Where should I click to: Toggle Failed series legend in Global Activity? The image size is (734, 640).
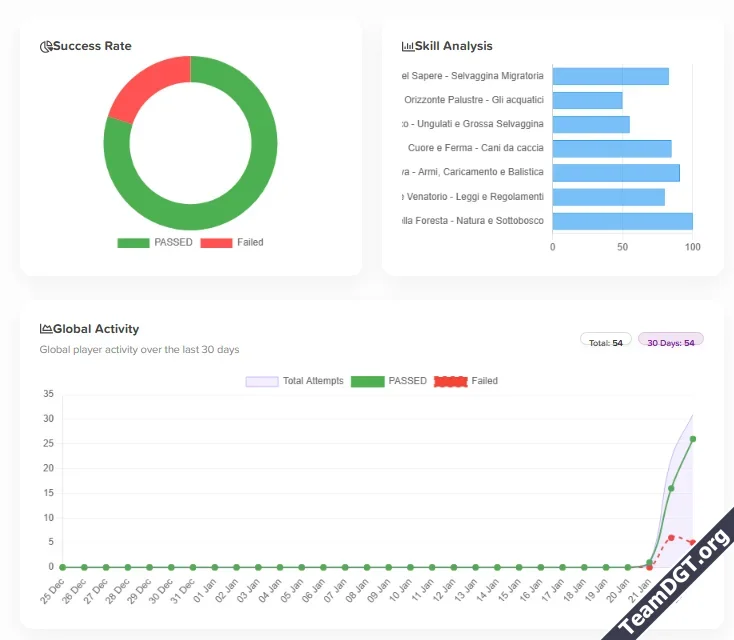click(x=466, y=381)
